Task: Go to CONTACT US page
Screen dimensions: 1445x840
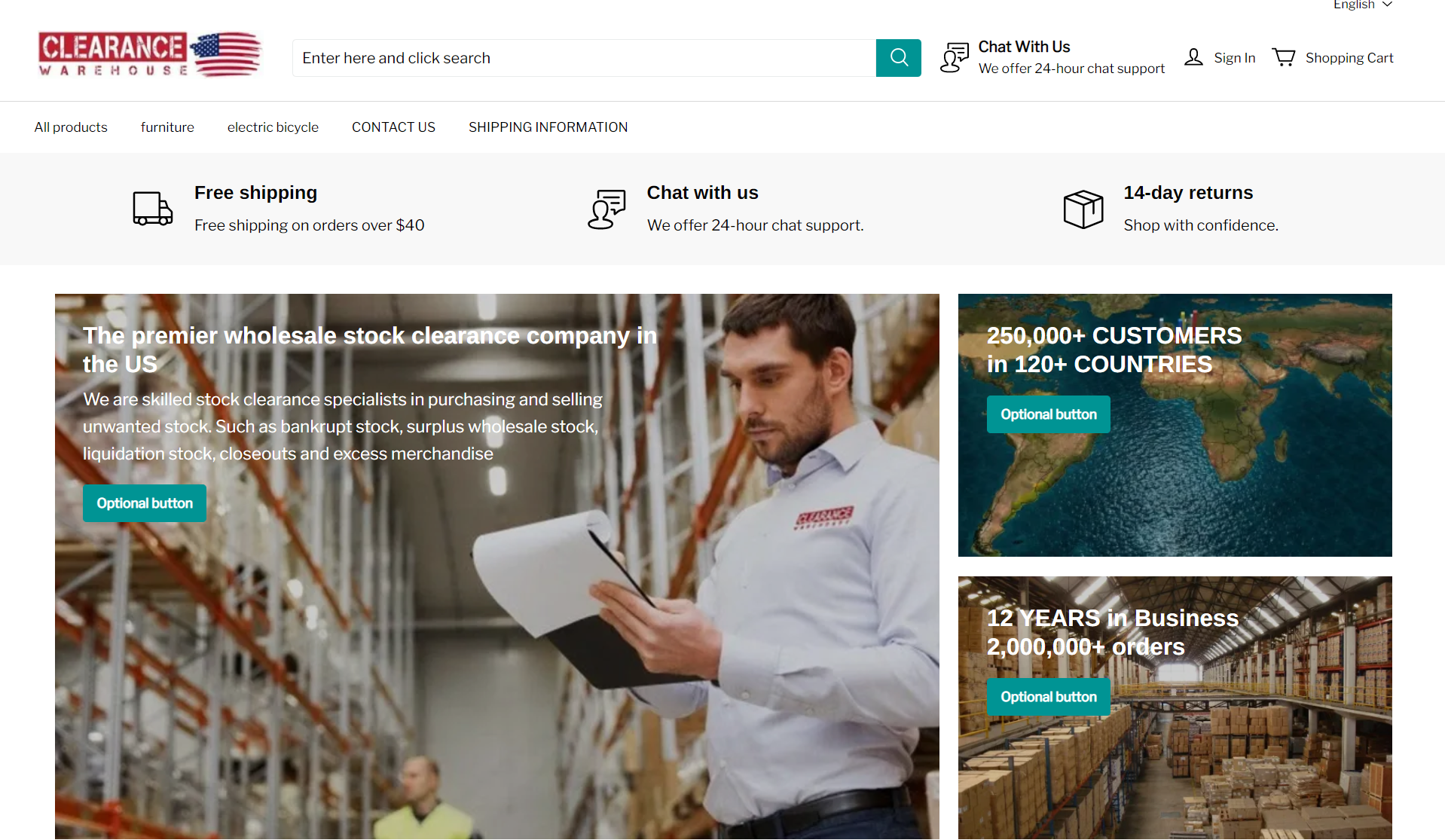Action: point(393,127)
